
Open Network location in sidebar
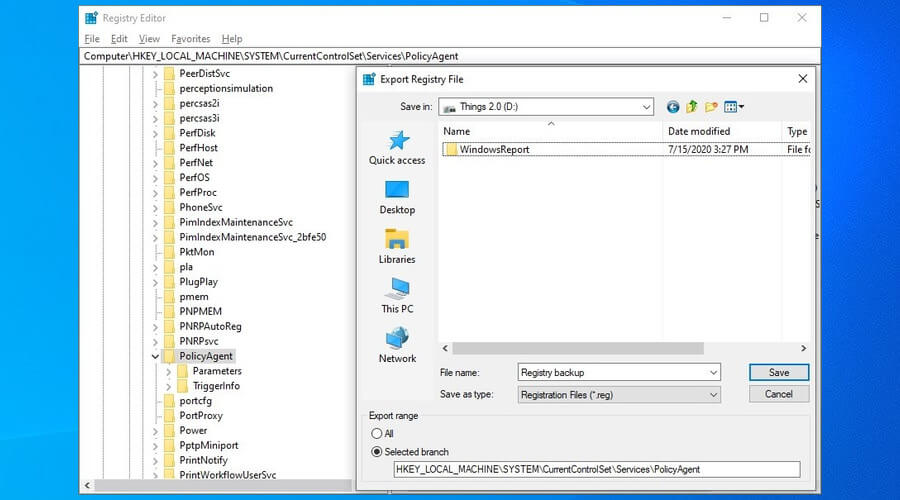point(397,346)
